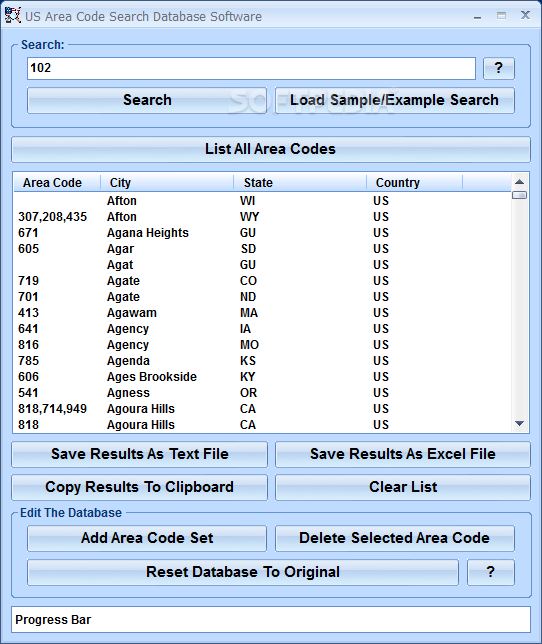542x644 pixels.
Task: Select the Agenda KS row
Action: [263, 361]
